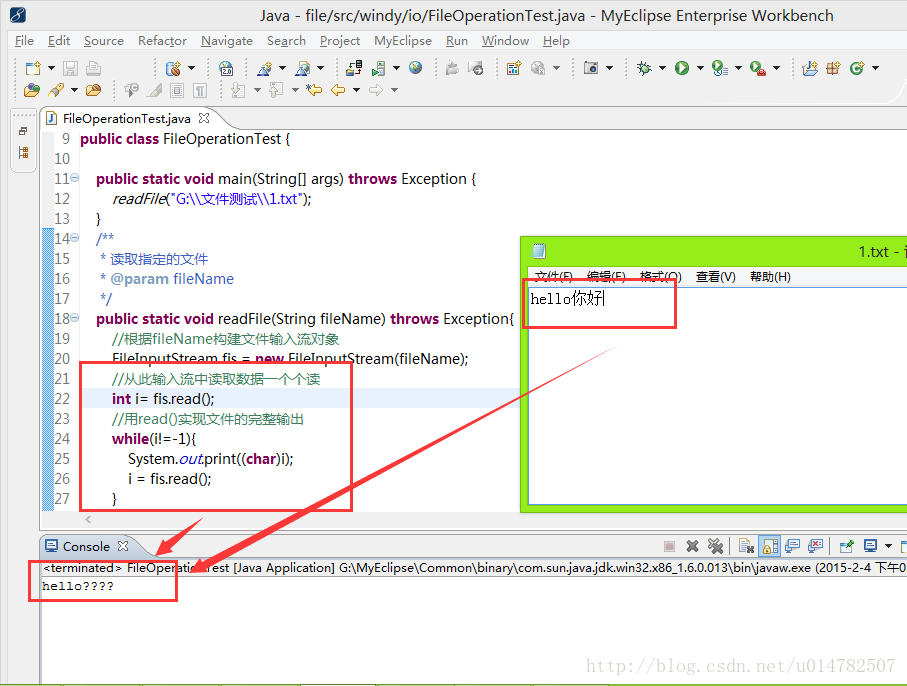Open the Refactor menu
The image size is (907, 686).
point(162,41)
